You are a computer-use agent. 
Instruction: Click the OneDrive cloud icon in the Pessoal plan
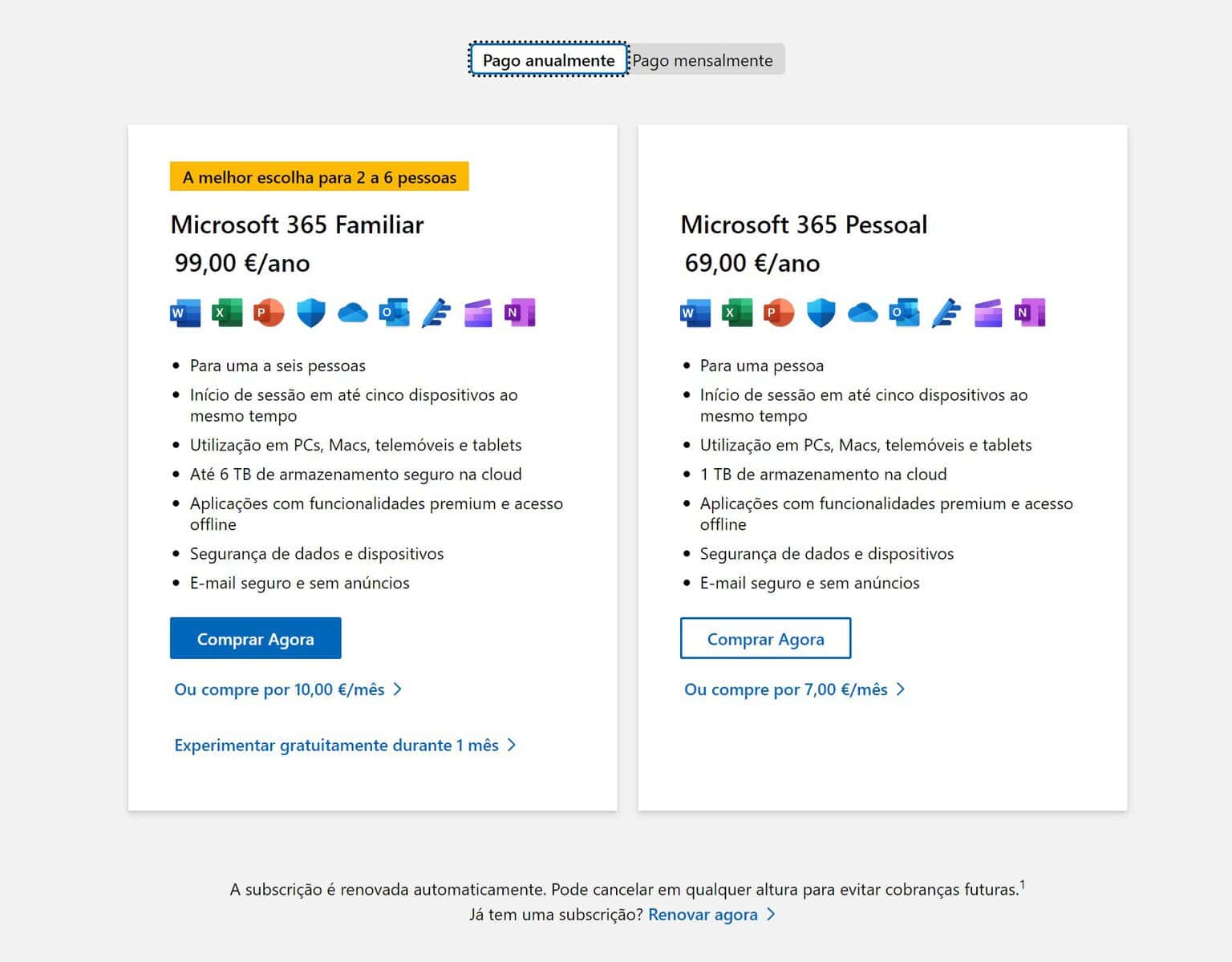[862, 313]
